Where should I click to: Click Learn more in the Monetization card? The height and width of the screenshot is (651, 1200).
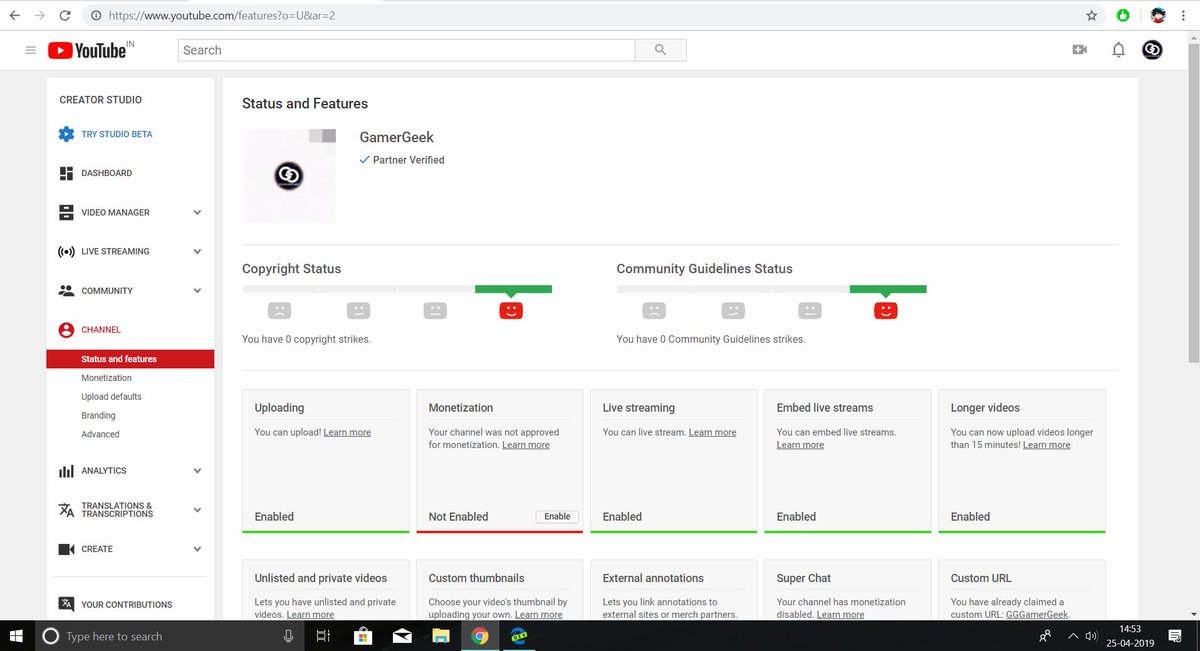pos(526,444)
